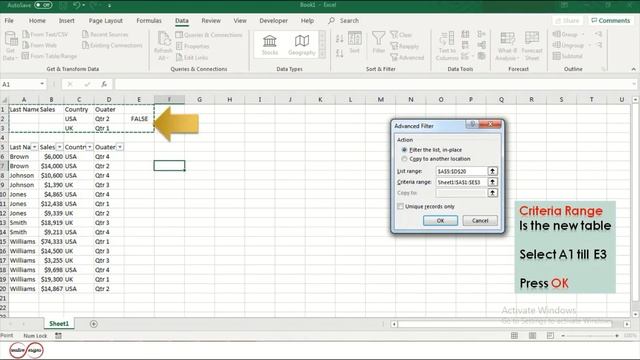Adjust the zoom slider in status bar
Image resolution: width=640 pixels, height=360 pixels.
point(590,336)
